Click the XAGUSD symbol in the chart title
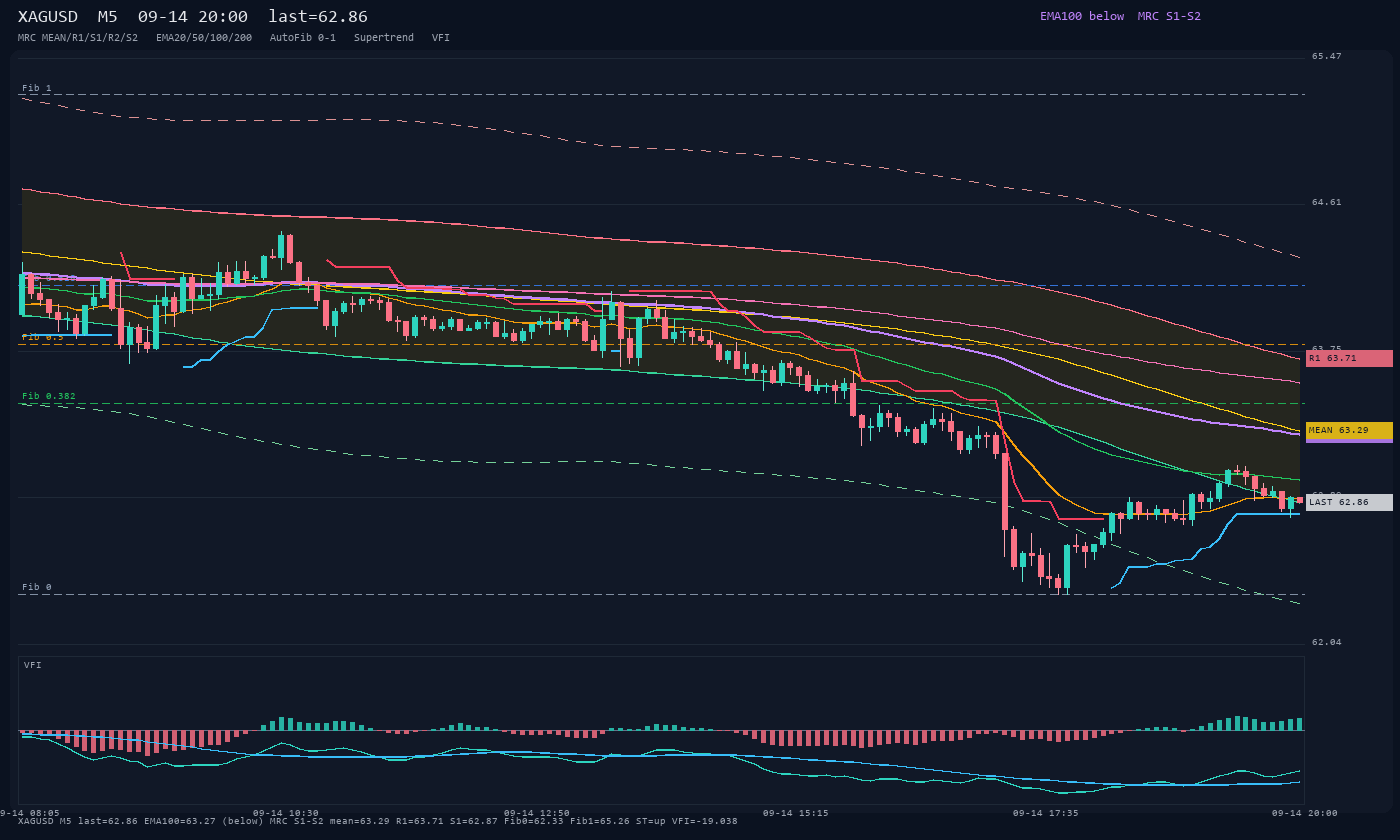 coord(50,17)
